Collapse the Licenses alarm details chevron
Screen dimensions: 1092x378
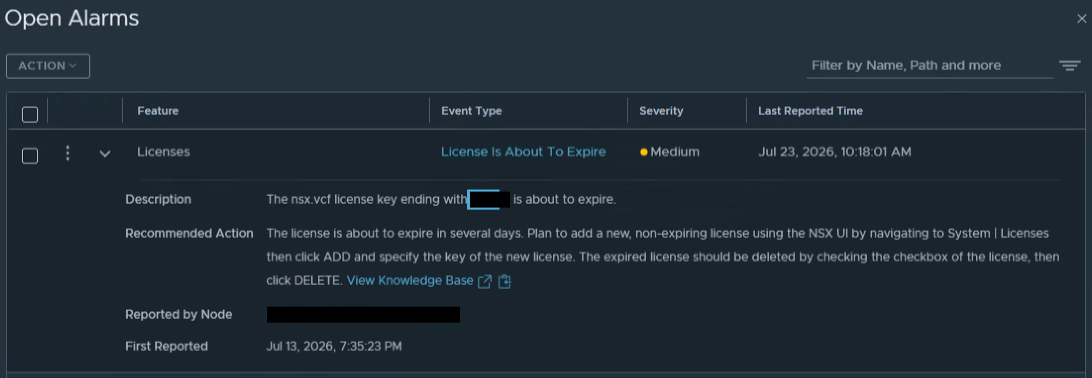pos(105,153)
